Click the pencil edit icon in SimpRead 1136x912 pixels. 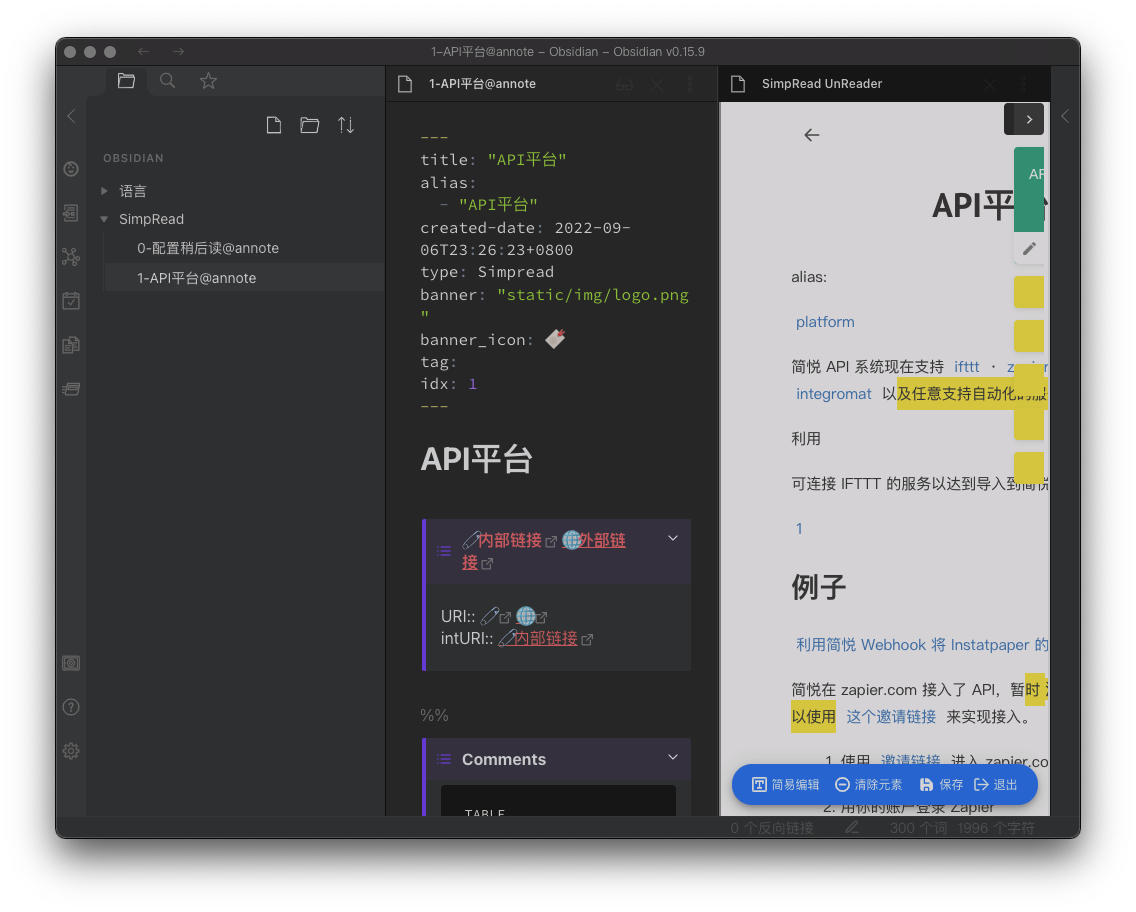point(1029,248)
